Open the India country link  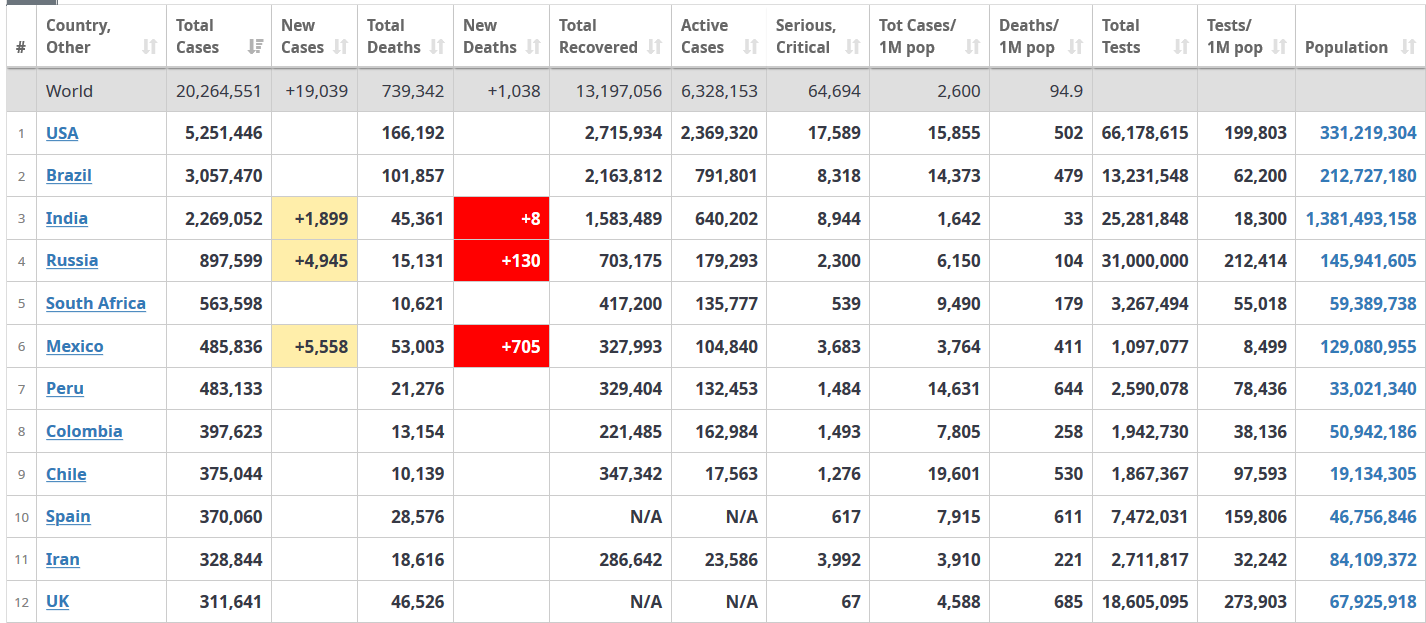67,218
